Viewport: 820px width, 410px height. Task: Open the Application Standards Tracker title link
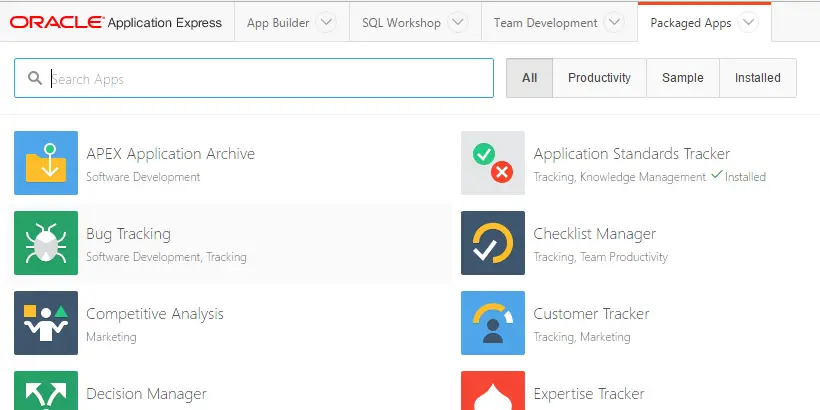[x=632, y=154]
